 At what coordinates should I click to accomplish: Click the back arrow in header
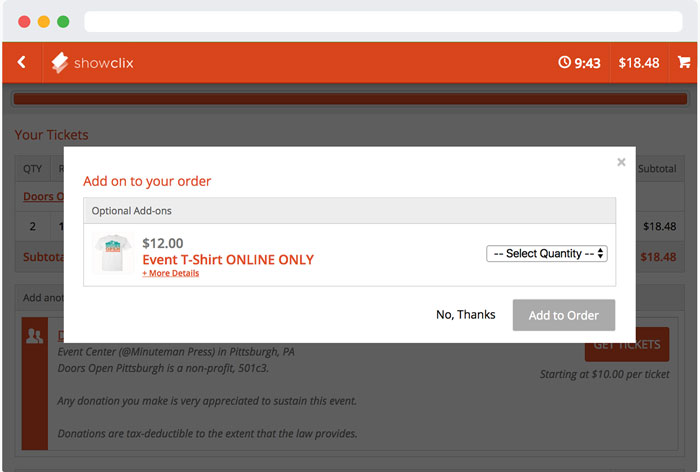[21, 62]
